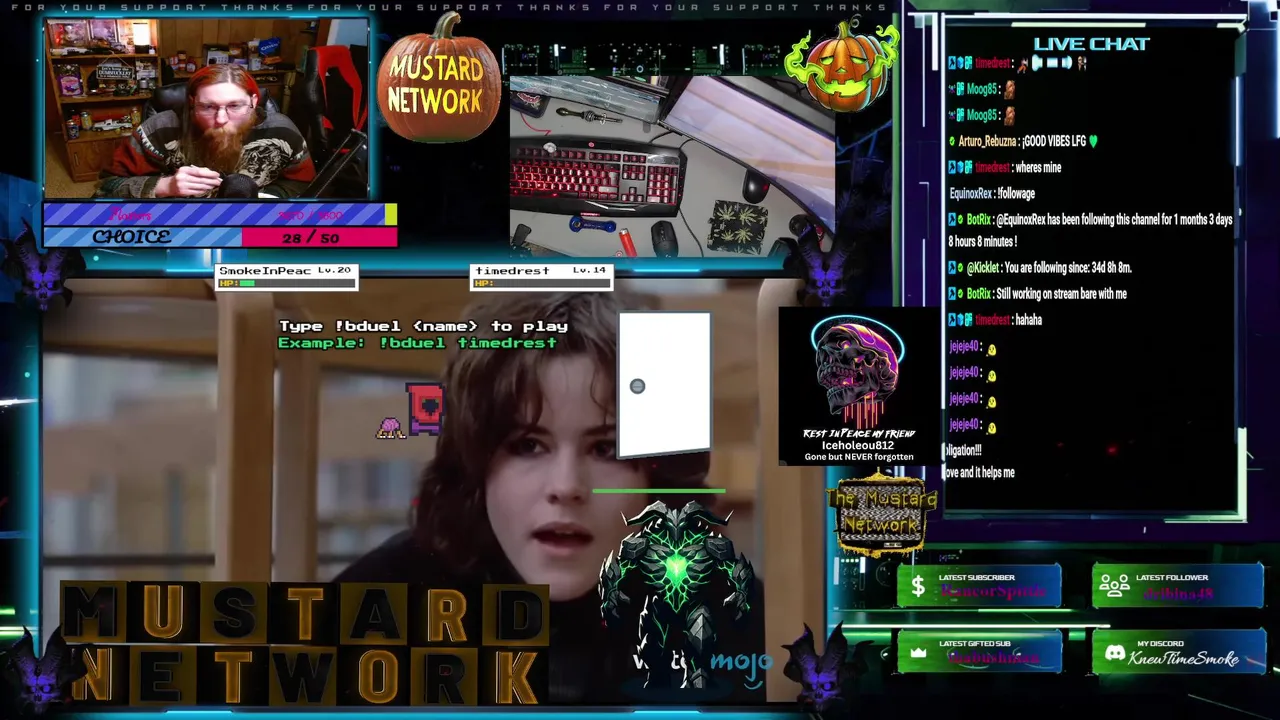Click Arturo_Rebuzna's GOOD VIBES LFG message

[1024, 141]
